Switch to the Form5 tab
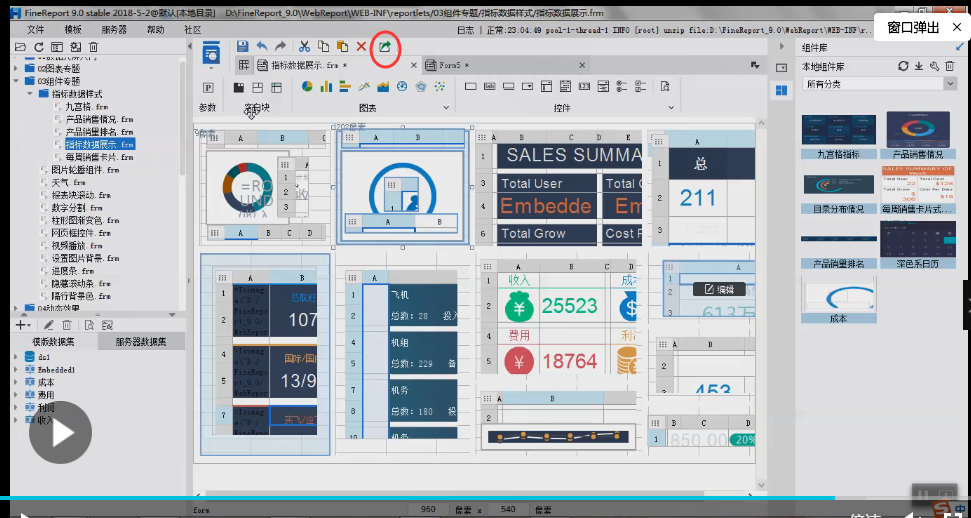 449,65
